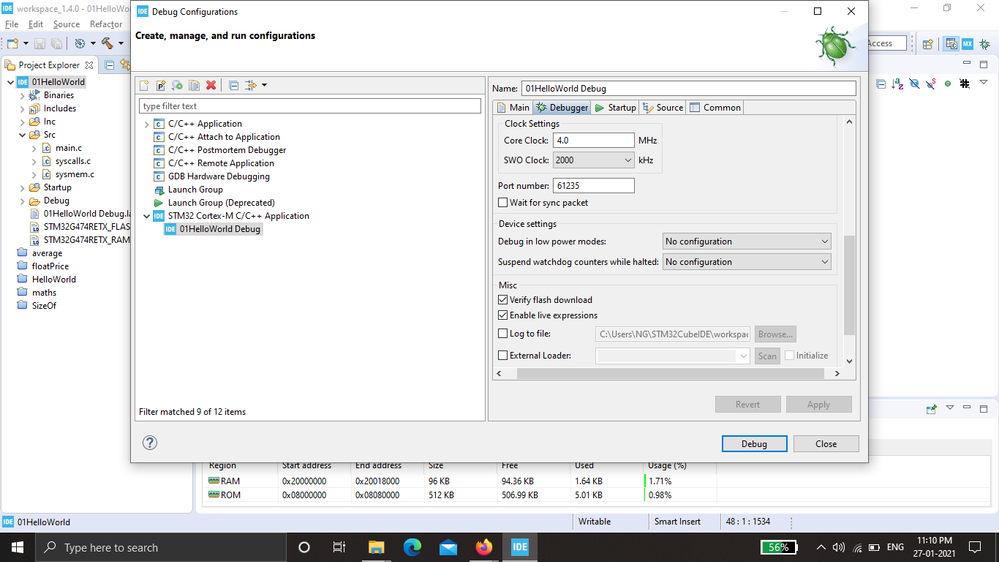Click the black hash group icon in outline toolbar
The image size is (999, 562).
click(x=965, y=83)
